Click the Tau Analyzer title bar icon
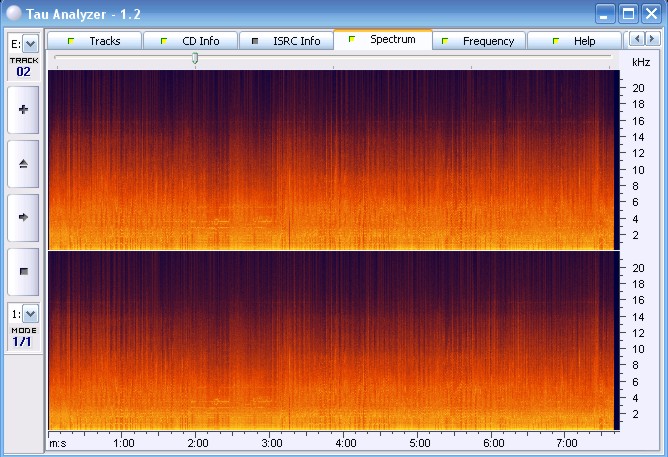The height and width of the screenshot is (457, 668). pos(13,13)
